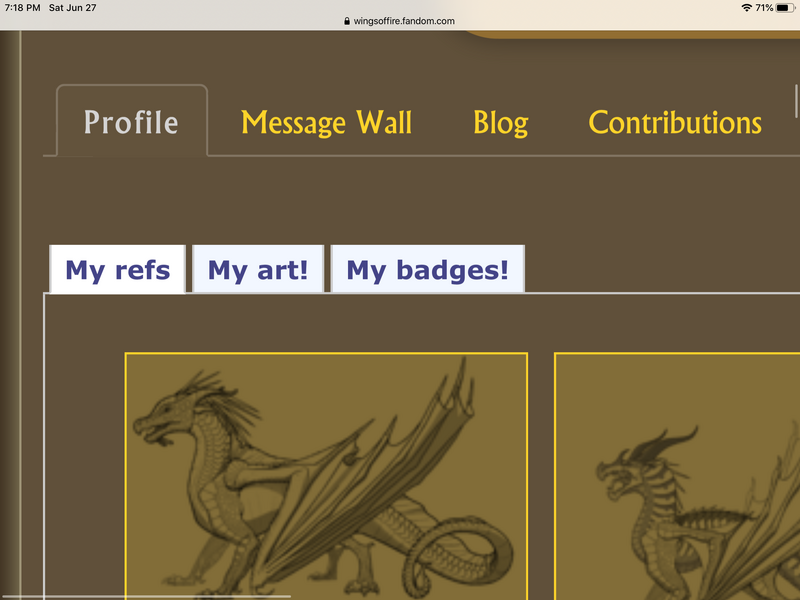
Task: Tap the 7:18 PM clock in status bar
Action: point(22,8)
